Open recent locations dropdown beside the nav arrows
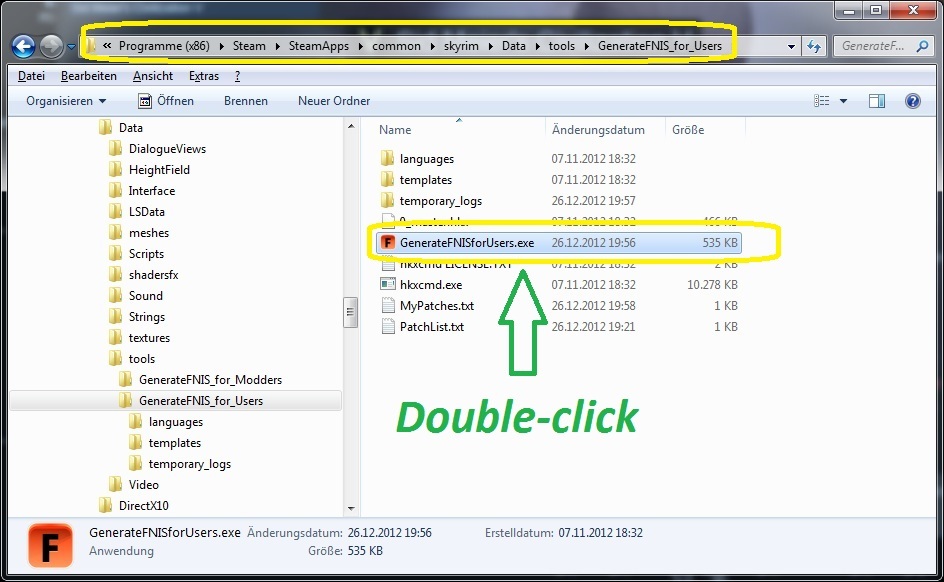The image size is (944, 582). [x=72, y=46]
